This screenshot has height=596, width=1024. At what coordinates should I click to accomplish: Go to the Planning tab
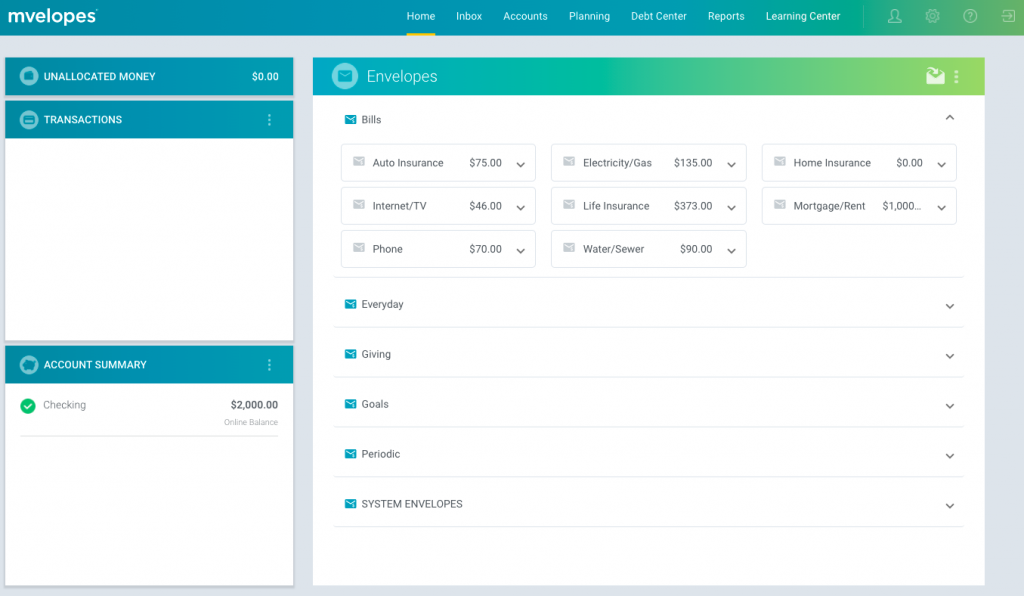pos(589,16)
